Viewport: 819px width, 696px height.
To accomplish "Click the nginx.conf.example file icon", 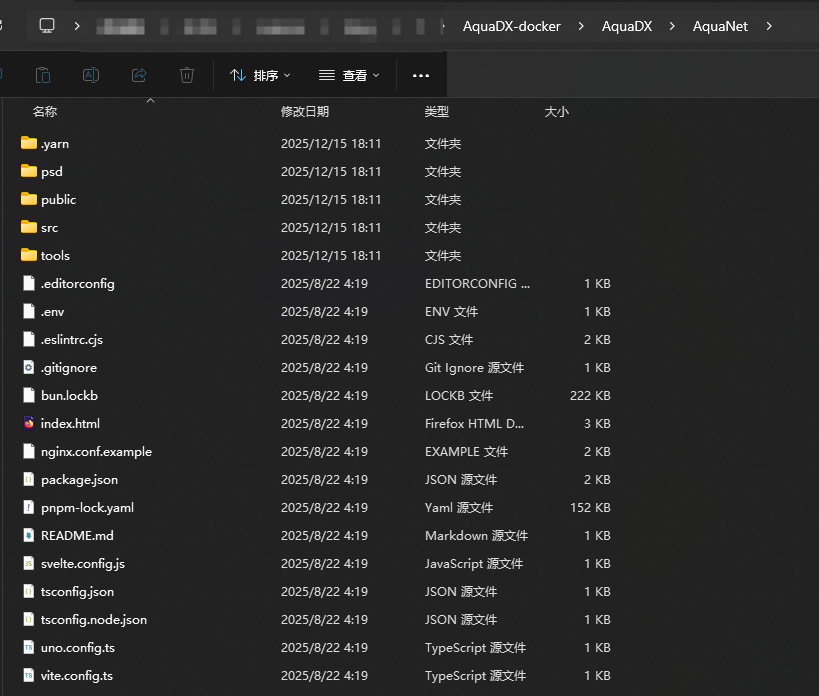I will pos(29,451).
